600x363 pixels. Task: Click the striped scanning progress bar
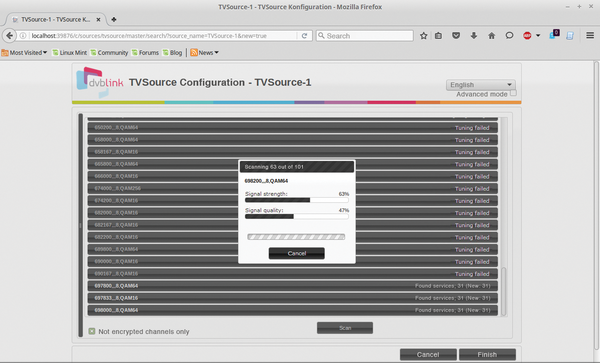click(296, 237)
